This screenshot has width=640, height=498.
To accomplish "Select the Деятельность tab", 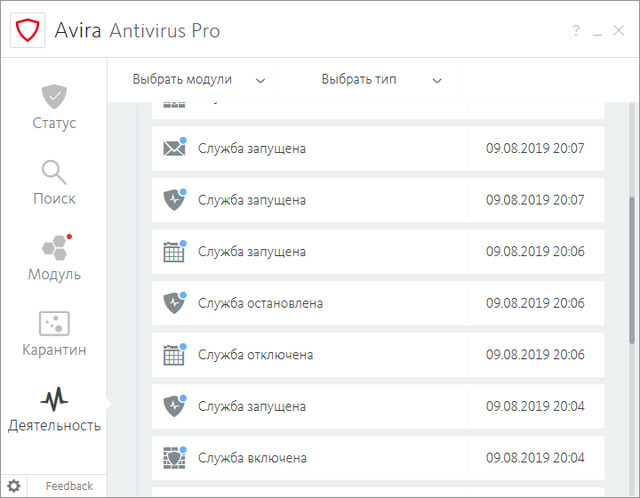I will click(54, 410).
